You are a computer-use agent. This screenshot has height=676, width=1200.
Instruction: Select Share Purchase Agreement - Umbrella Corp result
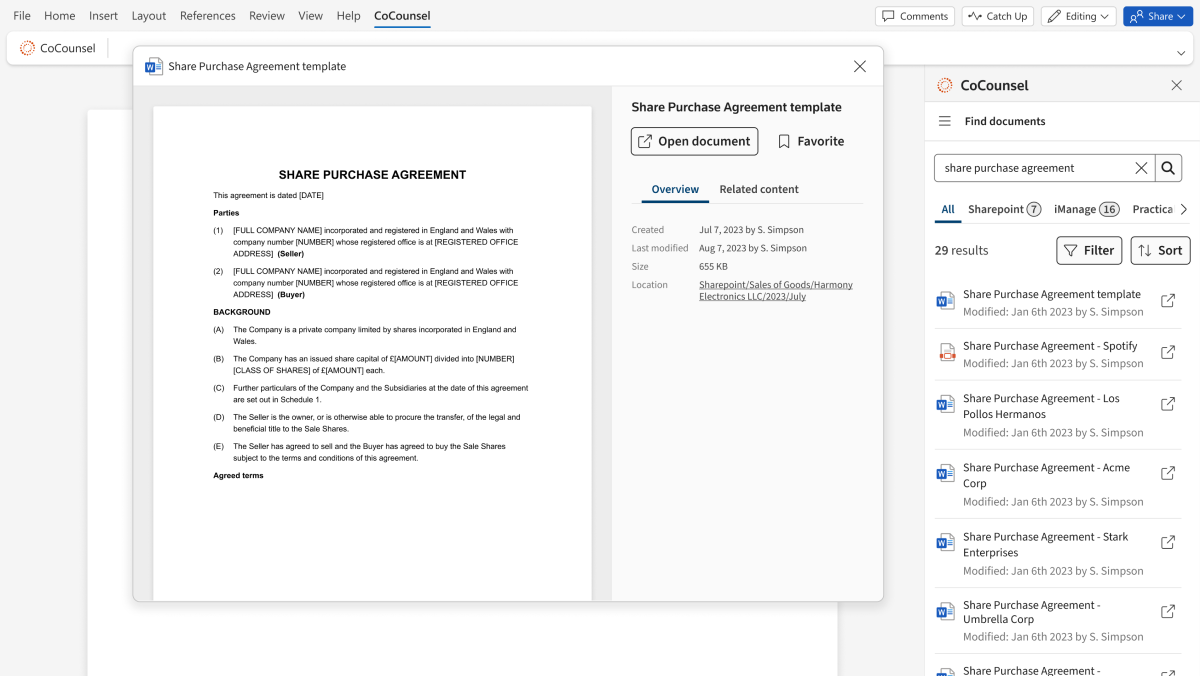point(1034,612)
